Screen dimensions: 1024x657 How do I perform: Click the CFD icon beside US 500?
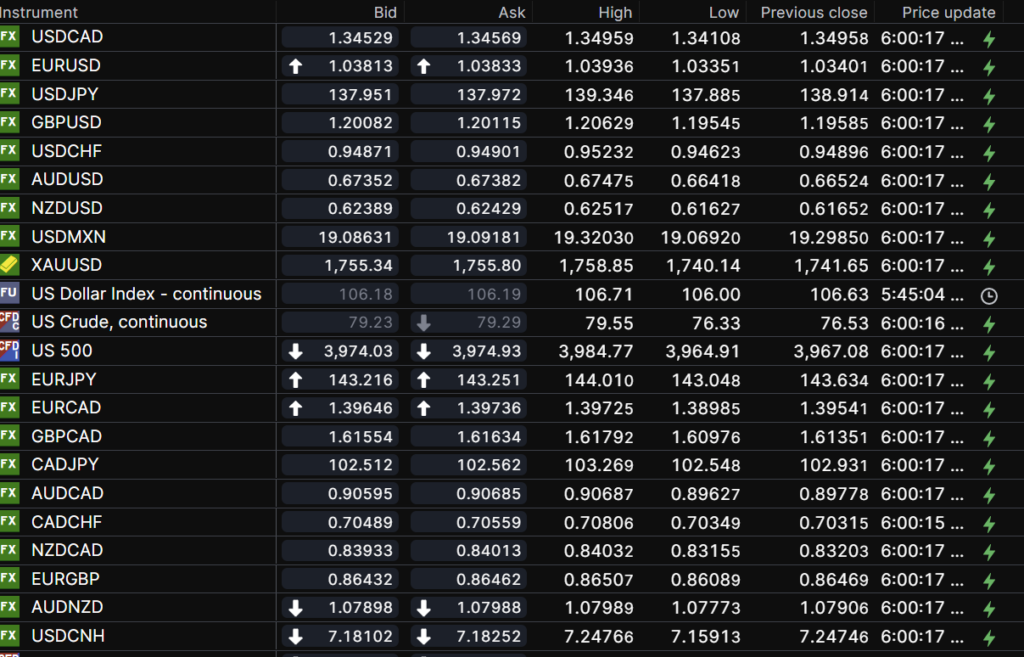(x=9, y=351)
